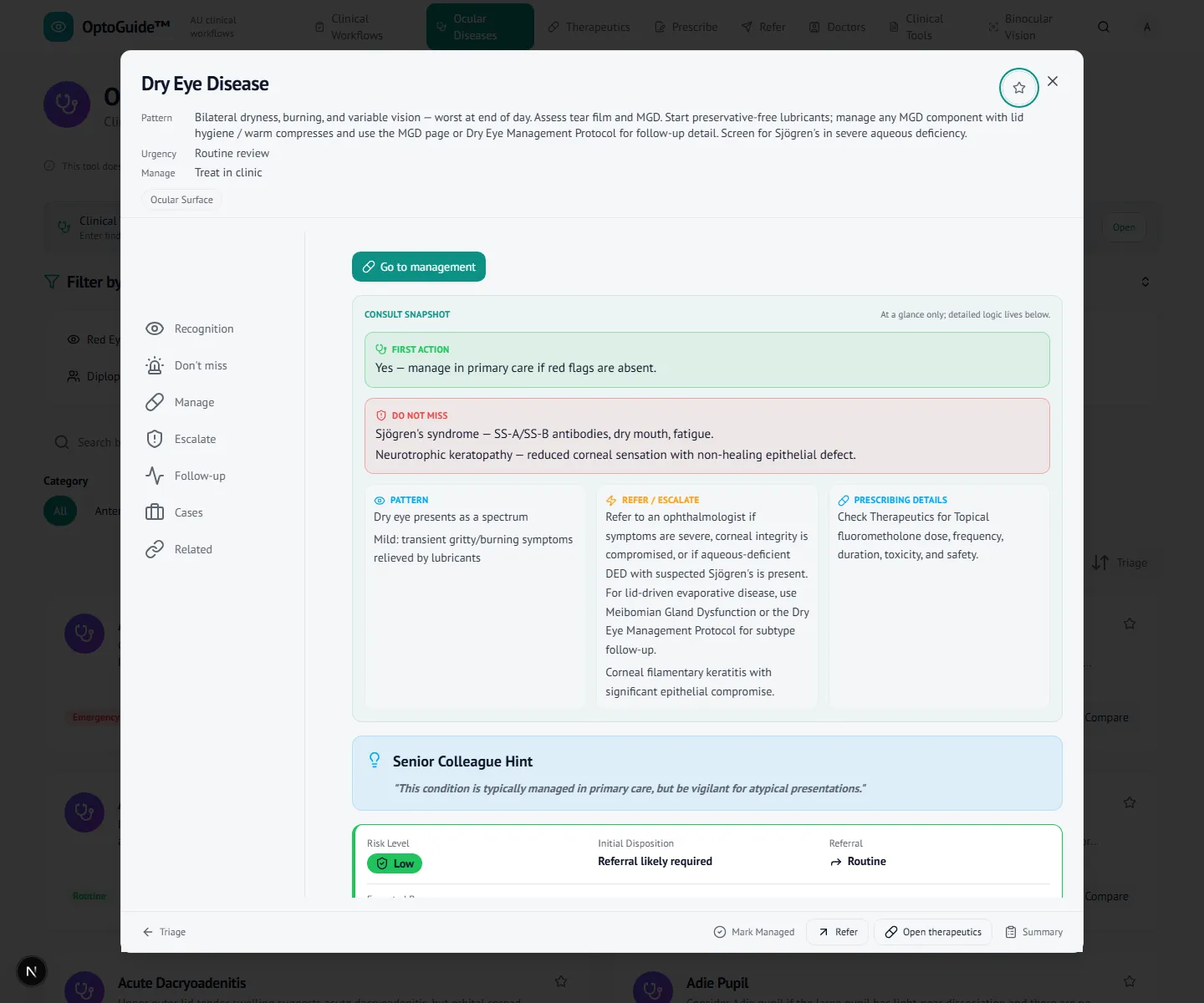Click Mark Managed button

[754, 932]
